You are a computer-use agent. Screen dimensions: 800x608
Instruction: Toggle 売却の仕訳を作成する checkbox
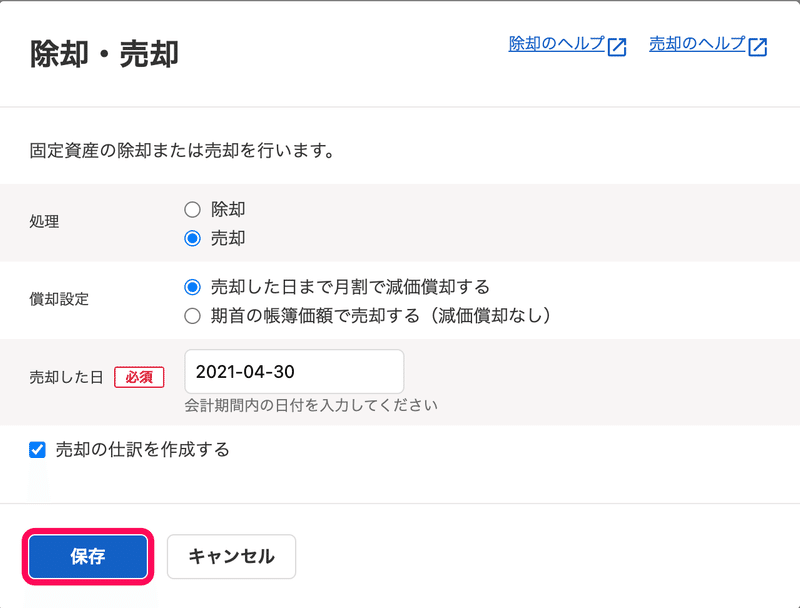37,450
